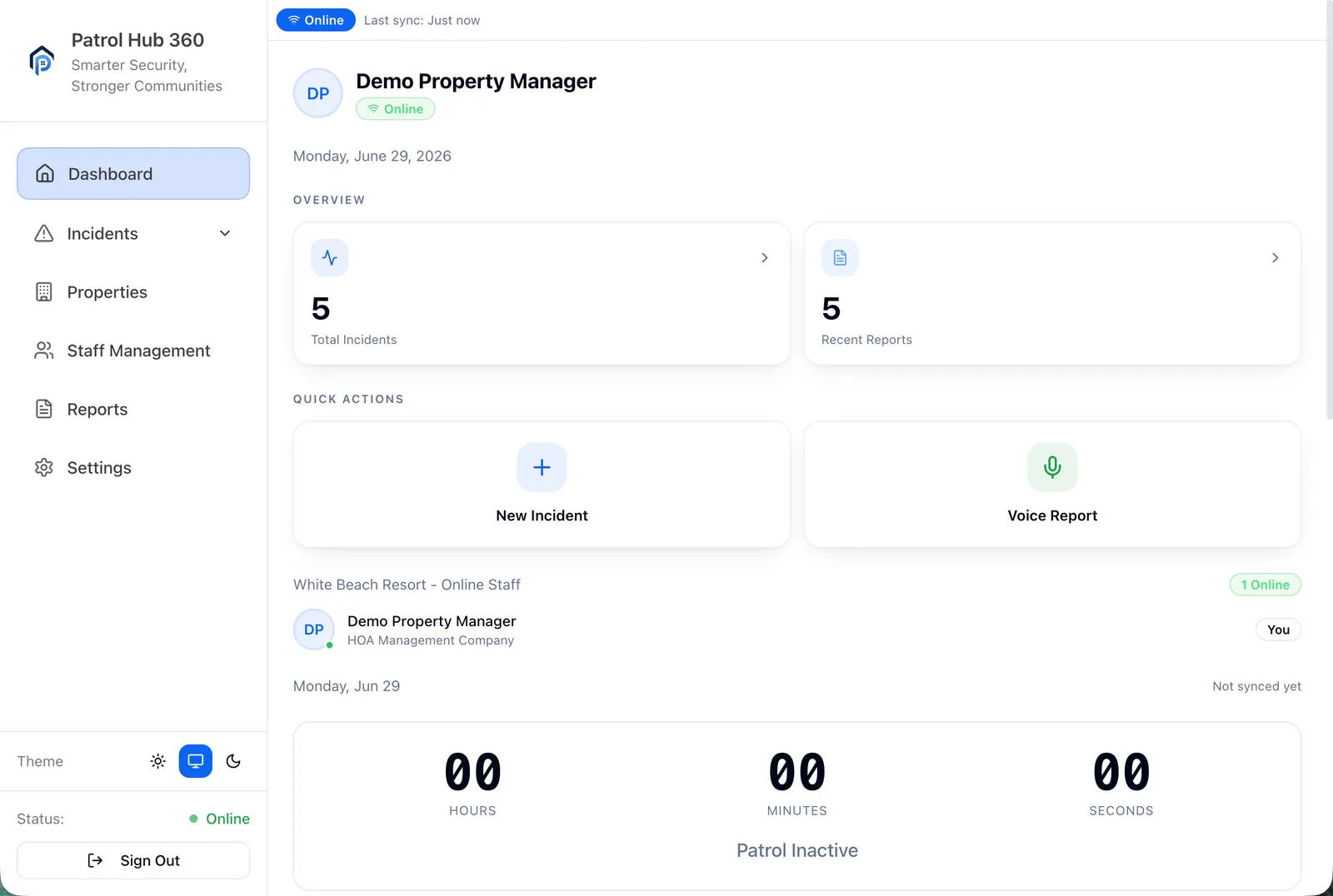Click the Last sync: Just now text
This screenshot has width=1333, height=896.
422,20
